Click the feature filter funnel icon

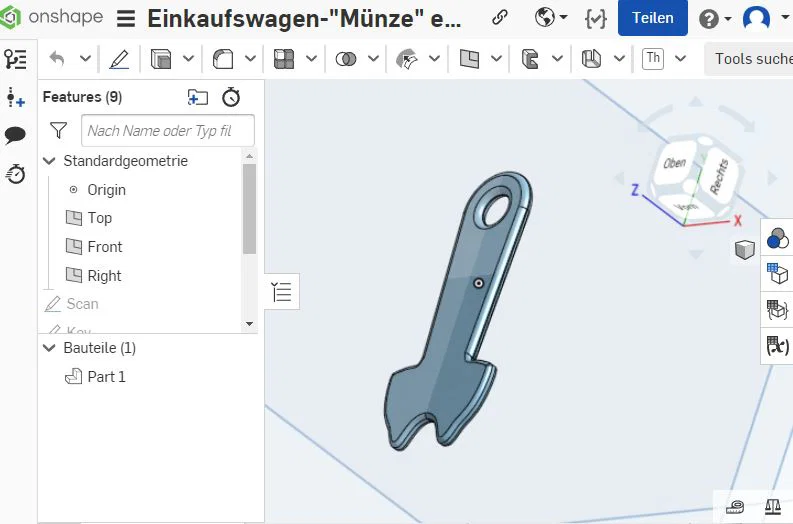pyautogui.click(x=59, y=130)
